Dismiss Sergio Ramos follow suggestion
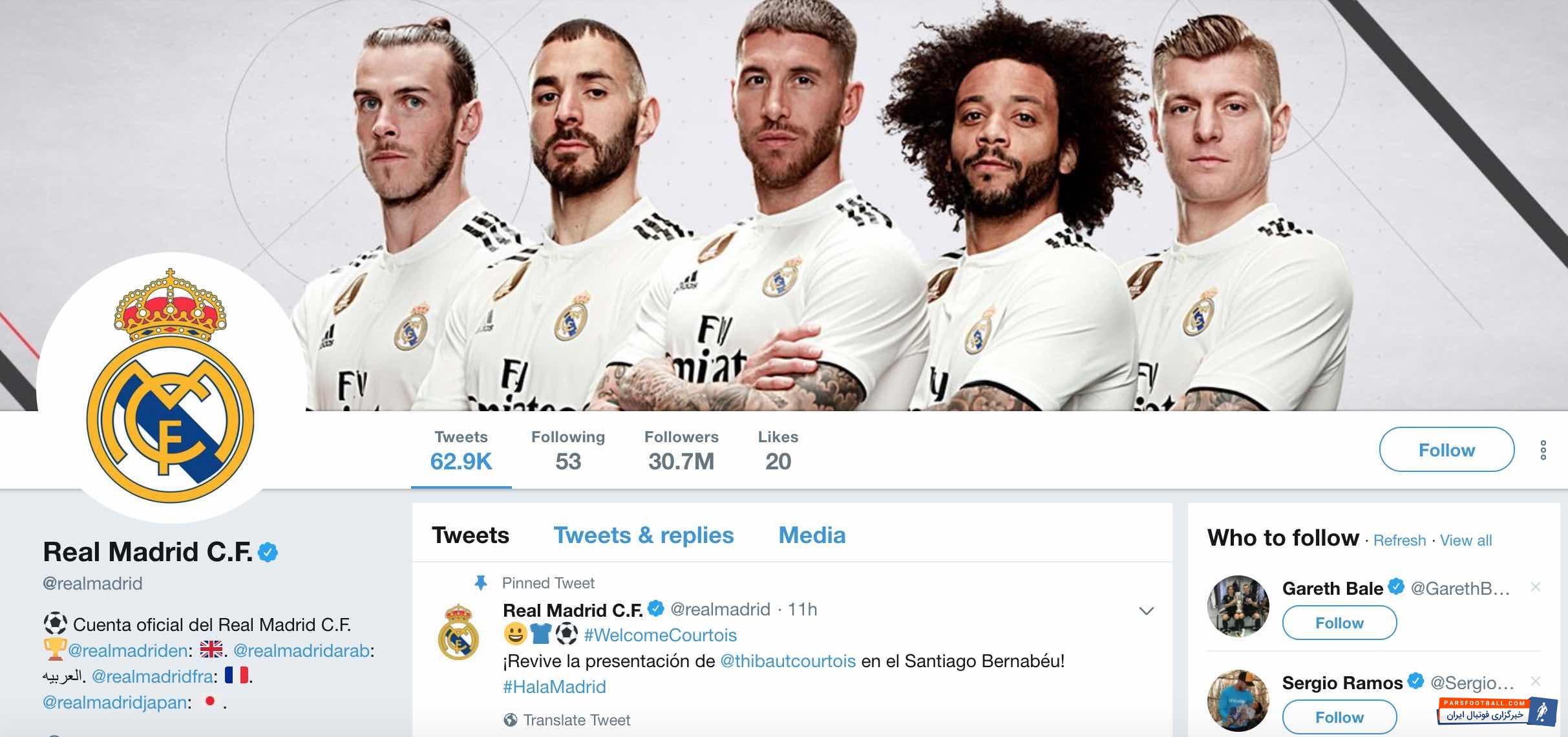This screenshot has height=737, width=1568. coord(1536,681)
